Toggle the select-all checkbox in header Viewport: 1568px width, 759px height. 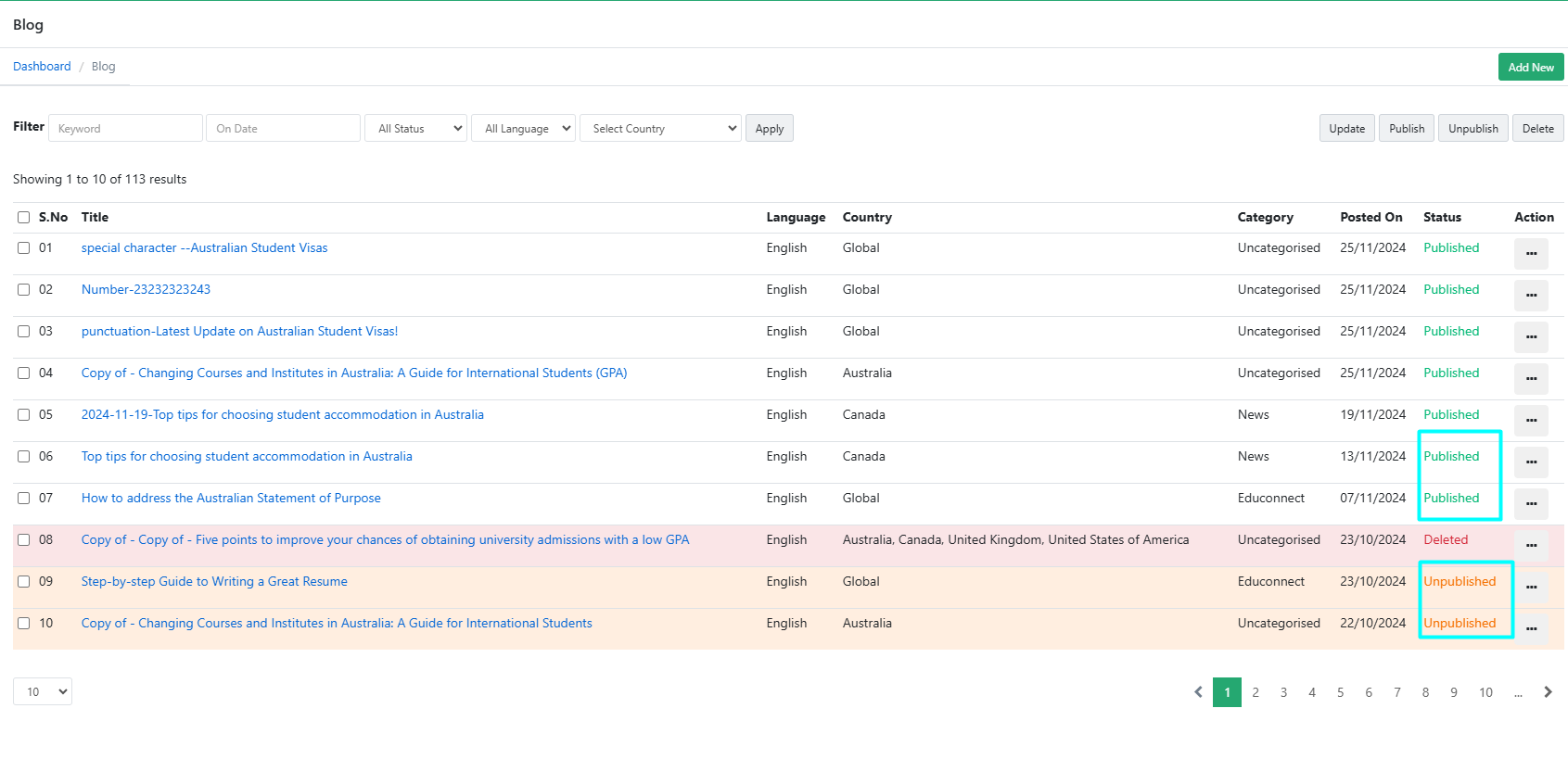click(x=24, y=218)
